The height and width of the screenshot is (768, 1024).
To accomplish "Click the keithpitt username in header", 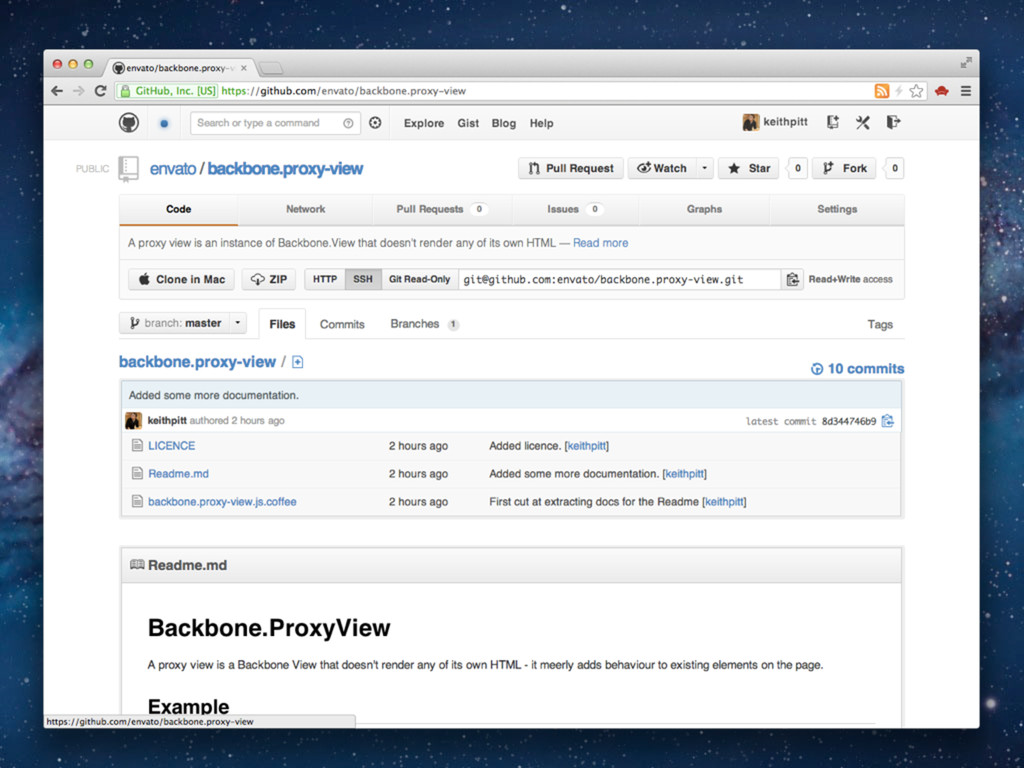I will [x=785, y=122].
